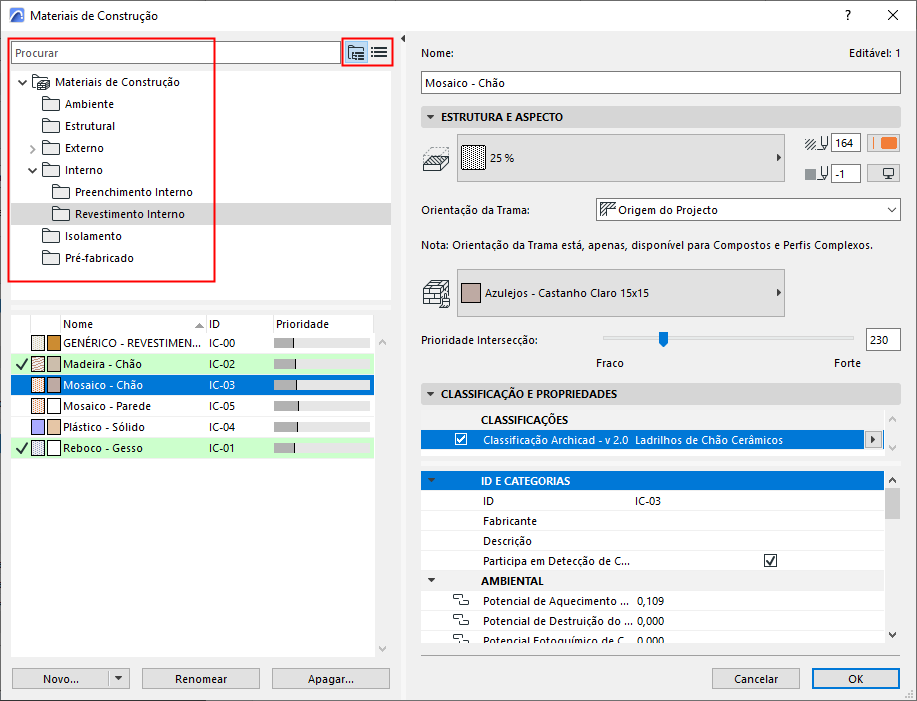Open Orientação da Trama dropdown
917x701 pixels.
[748, 210]
